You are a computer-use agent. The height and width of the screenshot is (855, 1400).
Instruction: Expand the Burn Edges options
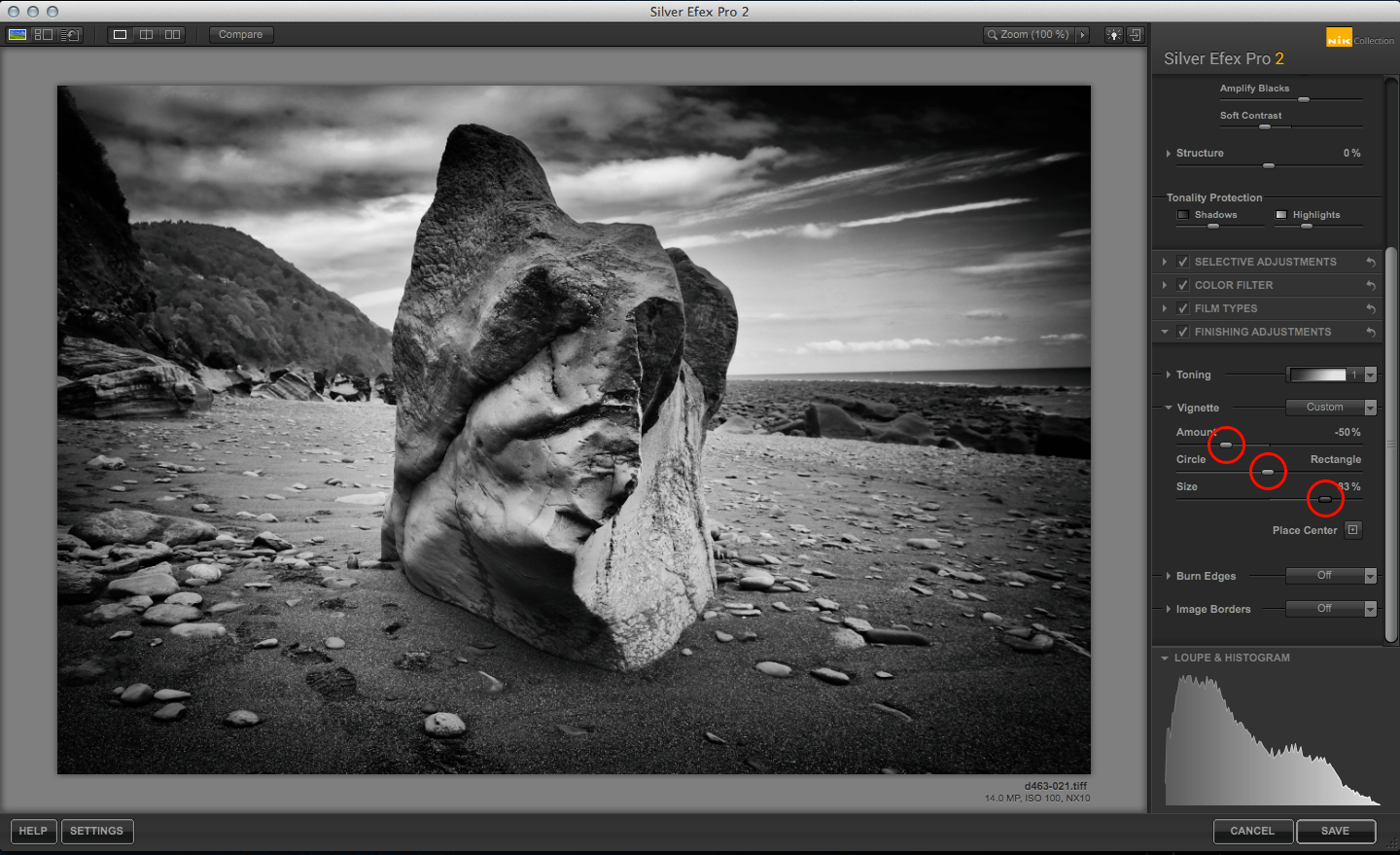pos(1168,576)
